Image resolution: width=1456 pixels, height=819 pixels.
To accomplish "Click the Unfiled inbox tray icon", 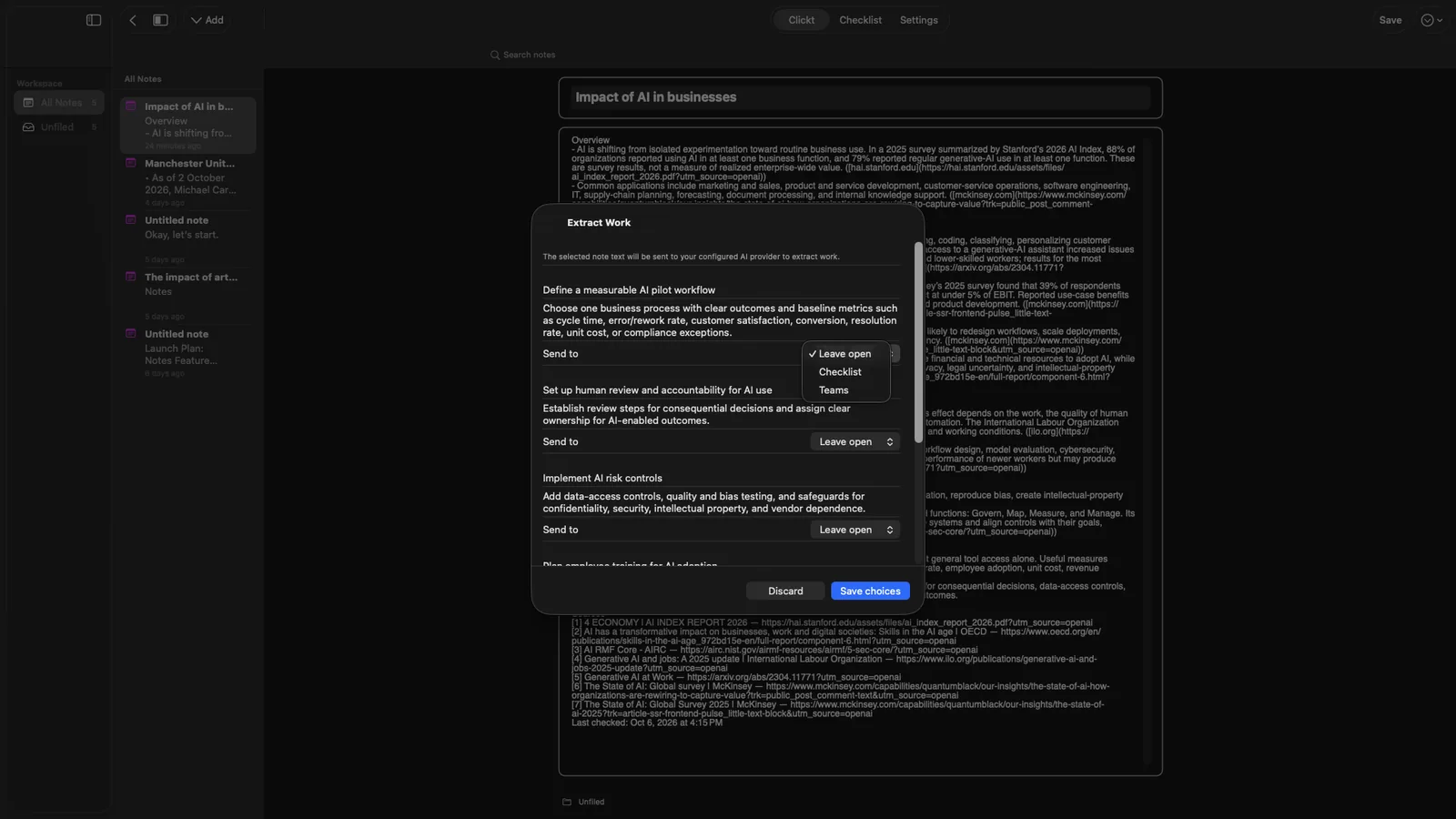I will (28, 127).
